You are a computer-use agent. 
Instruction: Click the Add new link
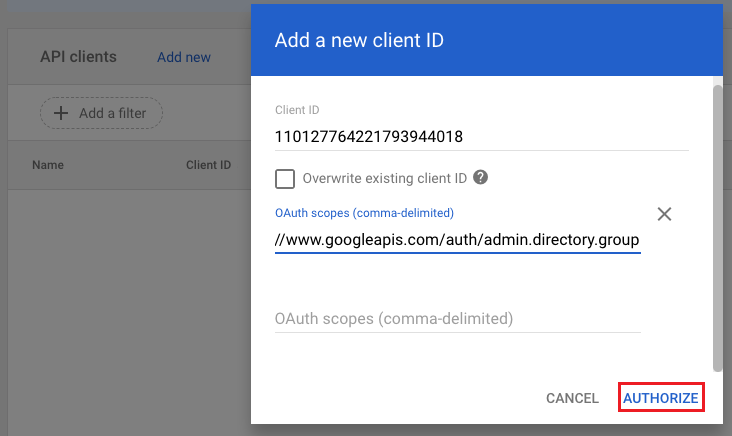[184, 57]
